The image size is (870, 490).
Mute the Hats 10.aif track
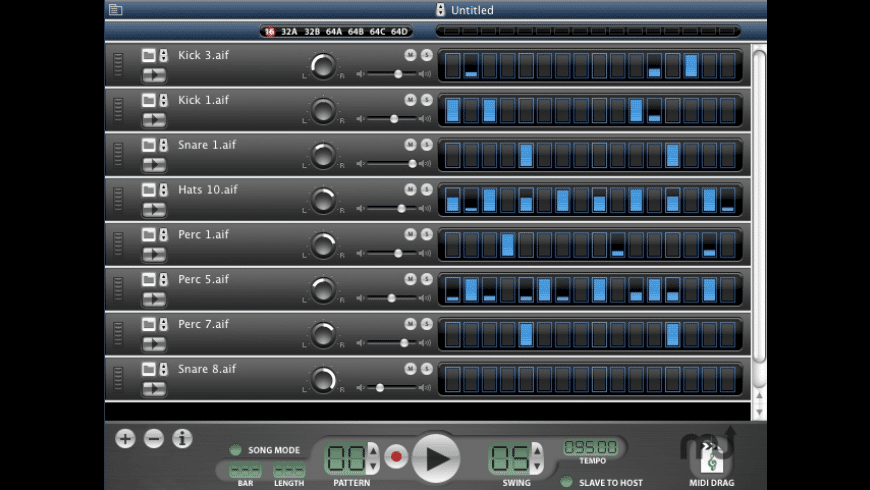pyautogui.click(x=410, y=189)
